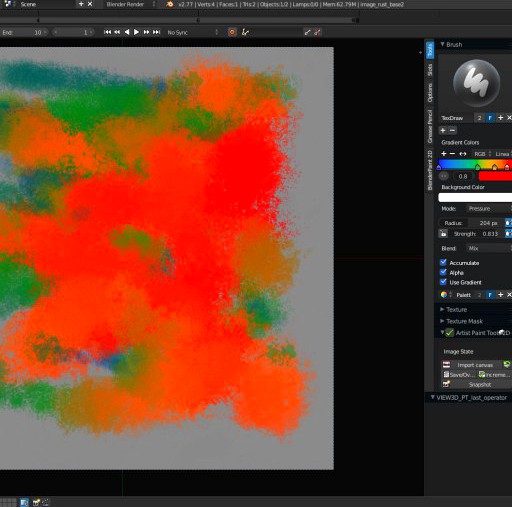Click the keying set icon
The width and height of the screenshot is (512, 507).
pos(245,32)
